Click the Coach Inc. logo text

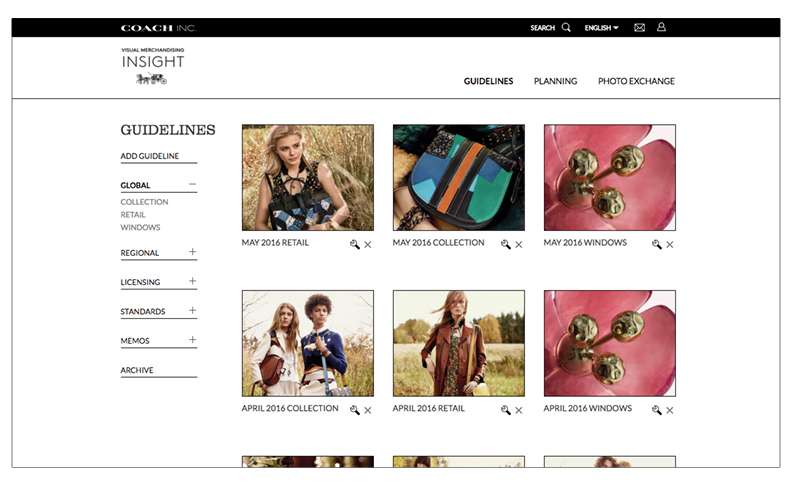[159, 28]
